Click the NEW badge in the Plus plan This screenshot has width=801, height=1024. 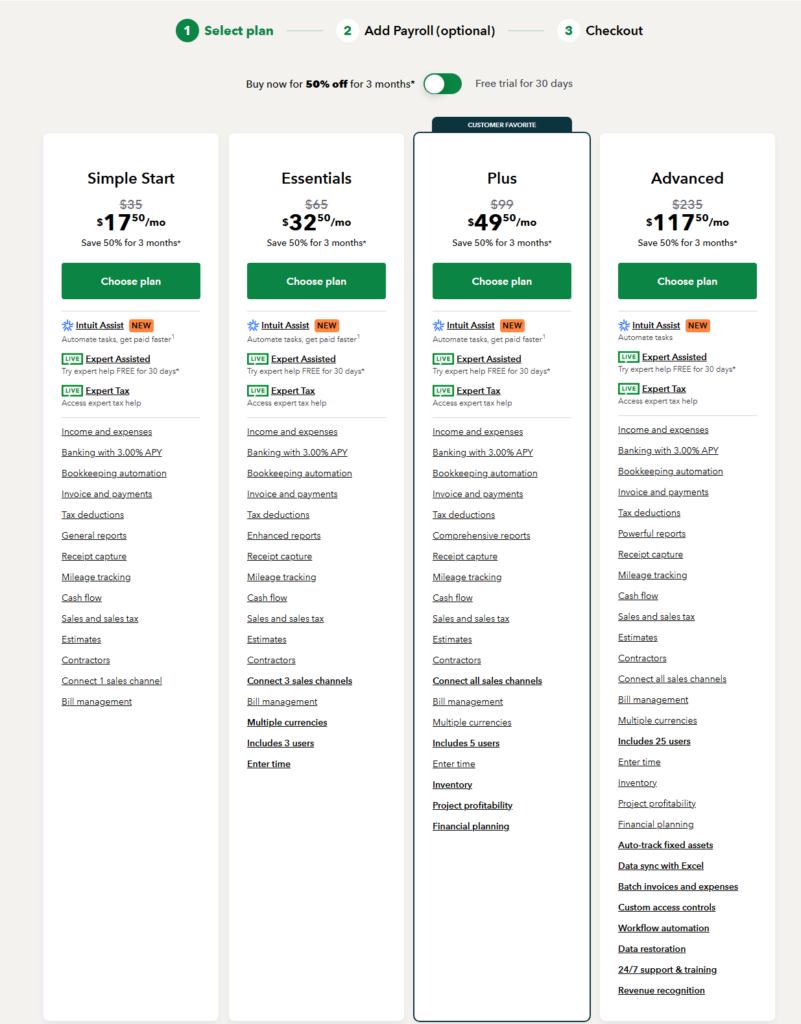512,326
